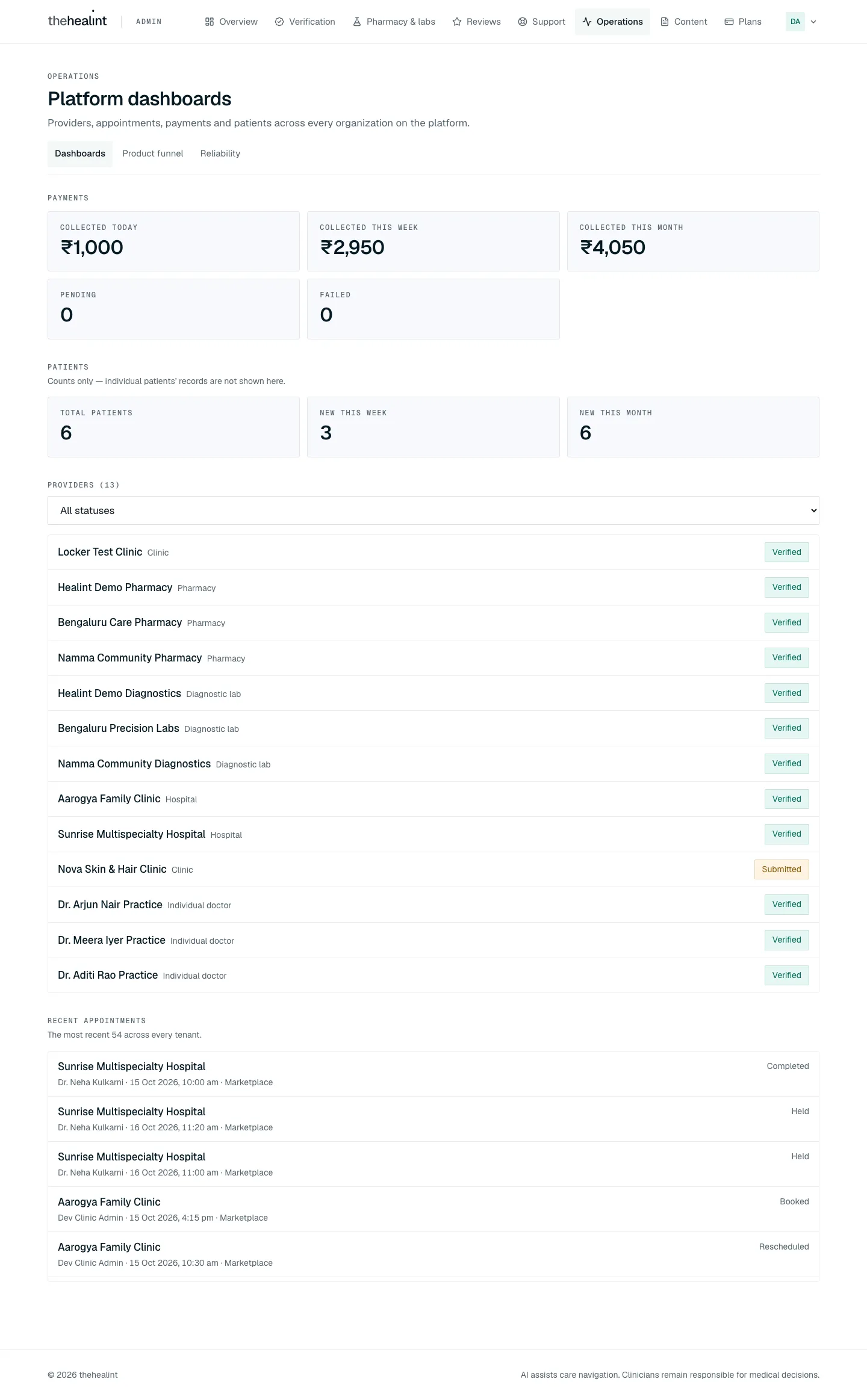
Task: Select the Healint Demo Diagnostics row
Action: click(433, 693)
